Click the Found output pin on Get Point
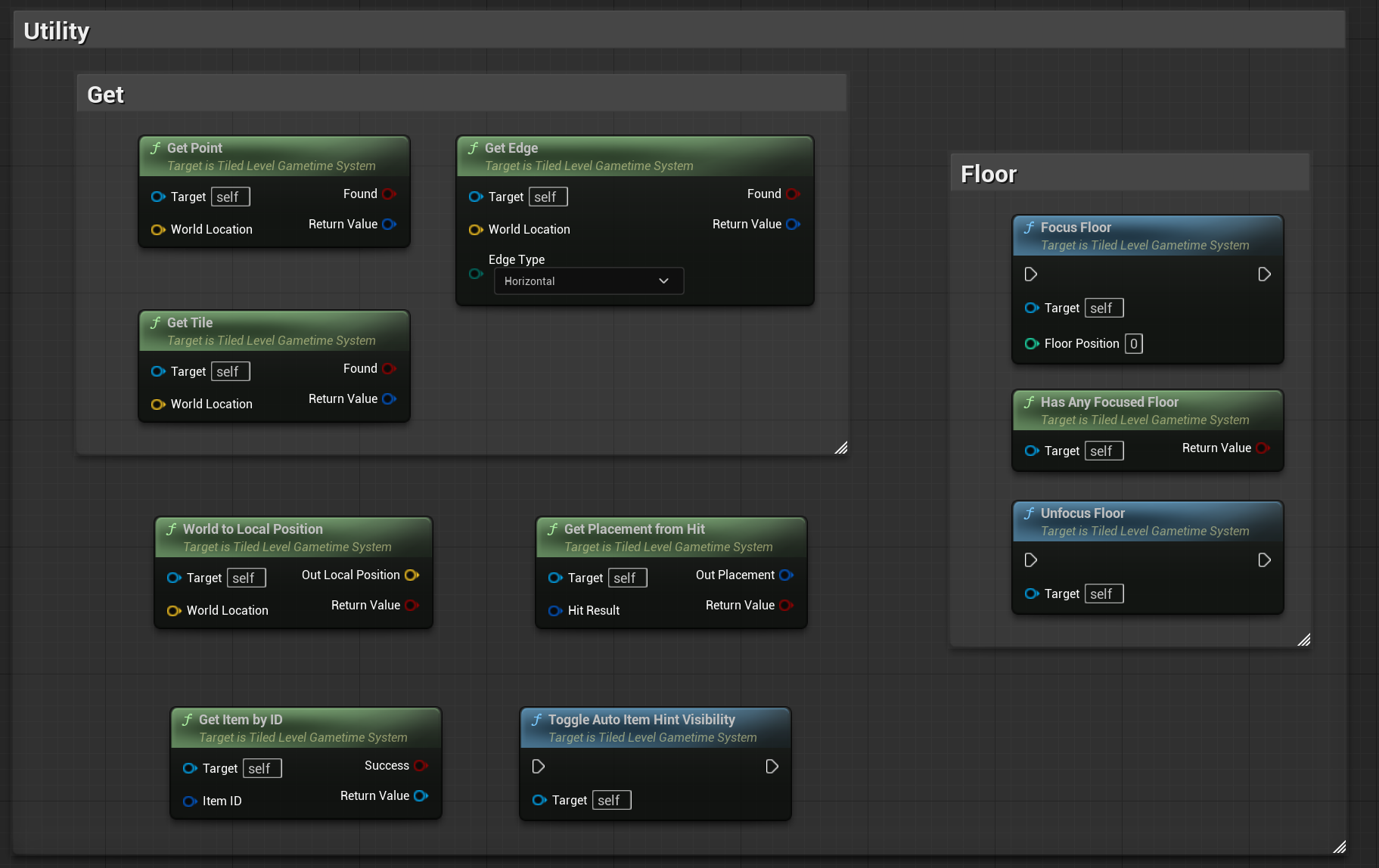 389,194
